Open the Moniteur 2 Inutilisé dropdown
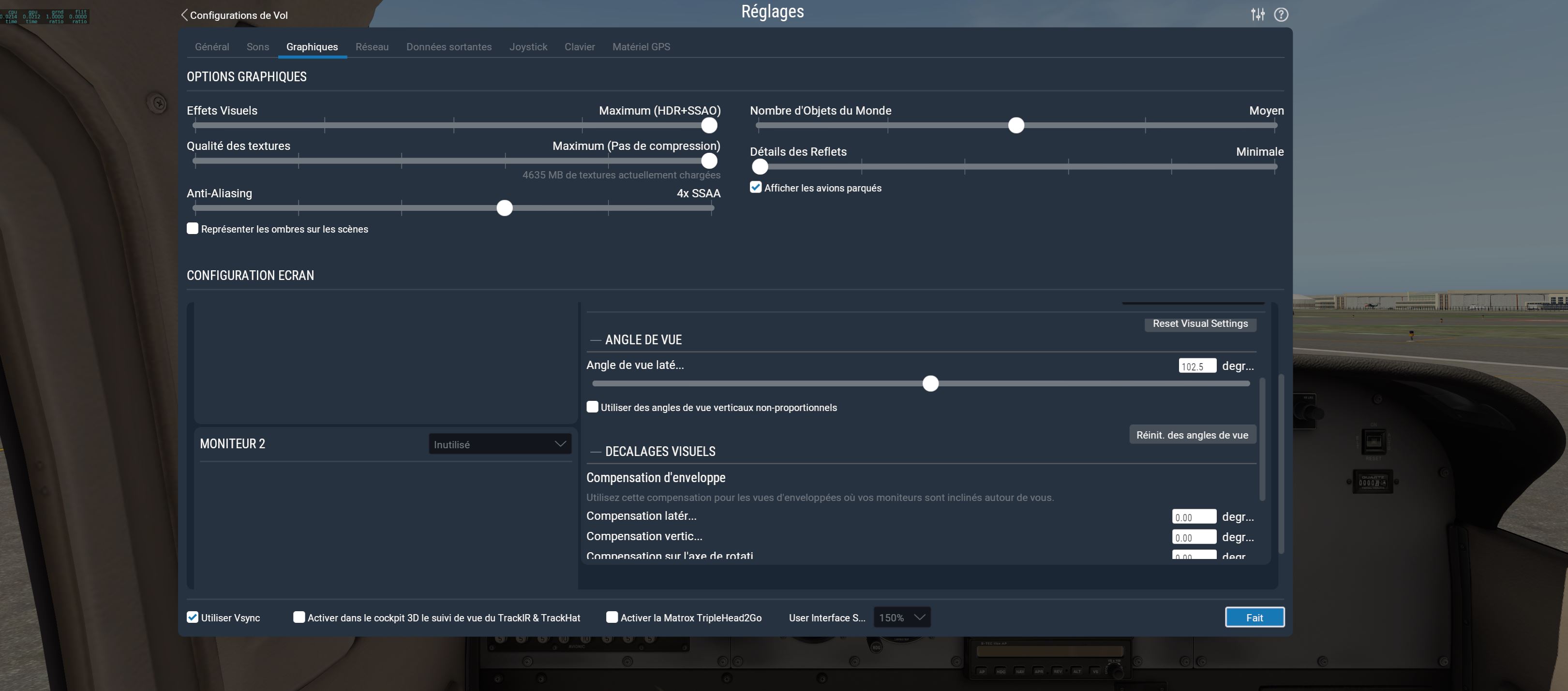 point(500,444)
